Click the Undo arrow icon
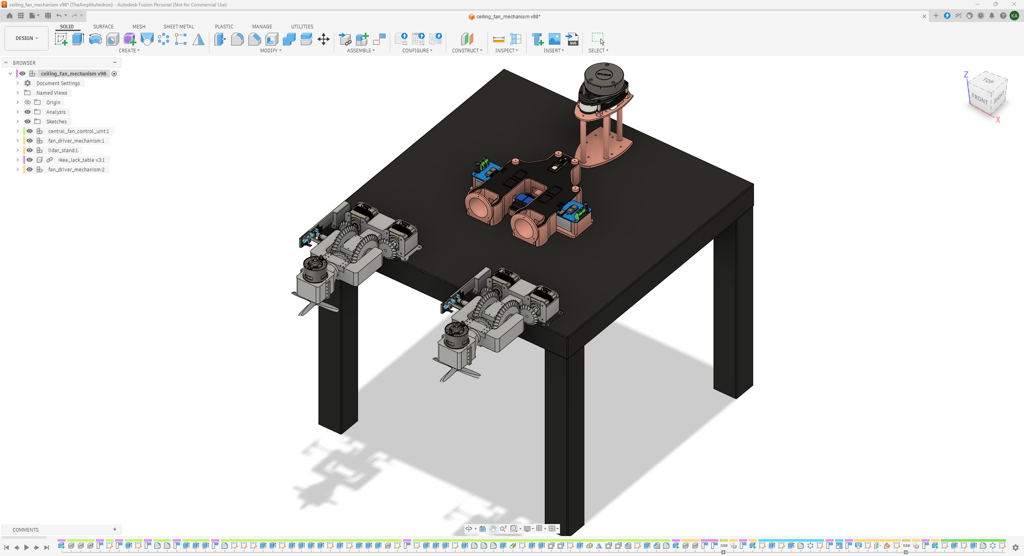This screenshot has width=1024, height=556. [x=59, y=16]
